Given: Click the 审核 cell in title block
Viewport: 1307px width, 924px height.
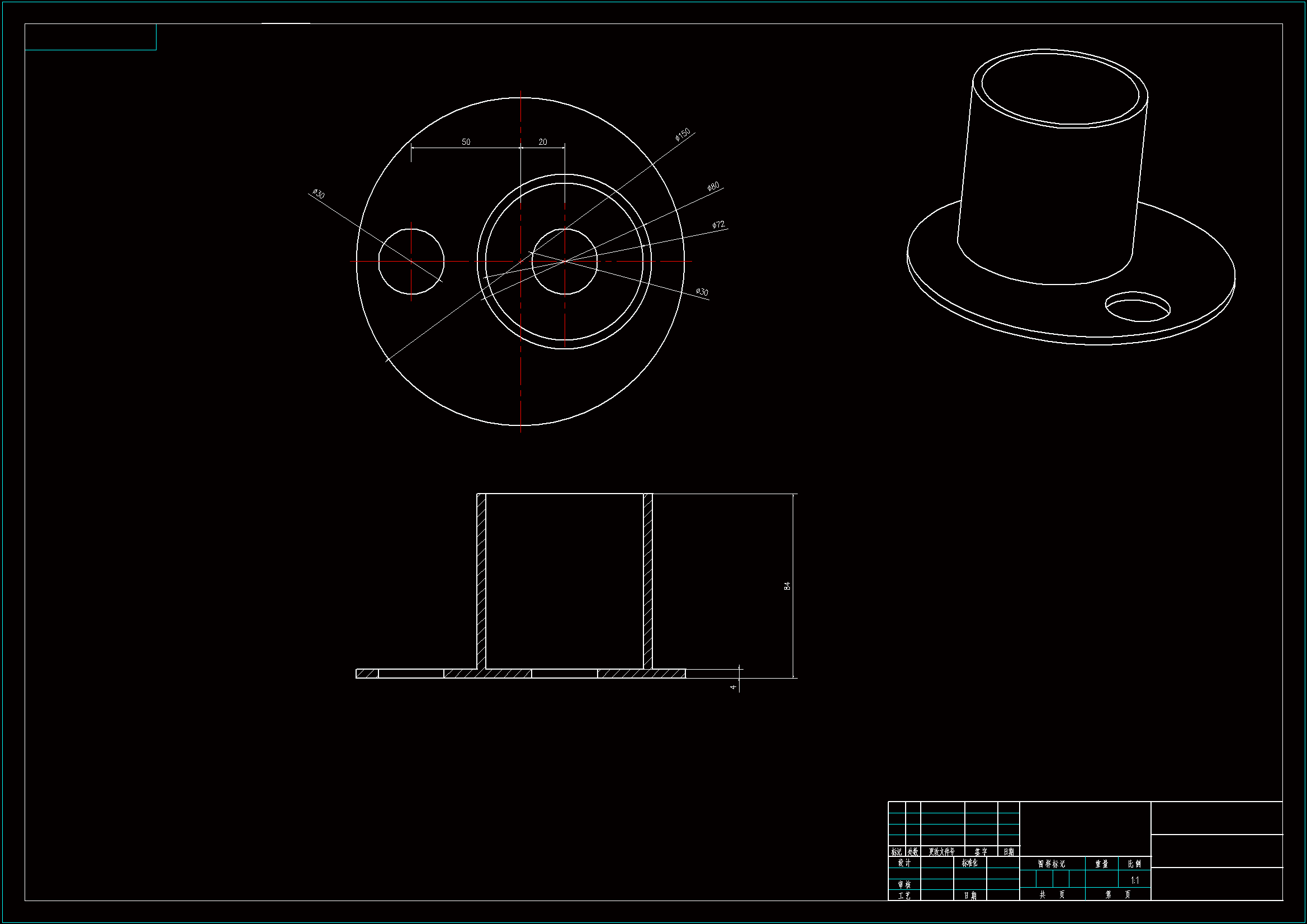Looking at the screenshot, I should click(x=904, y=885).
